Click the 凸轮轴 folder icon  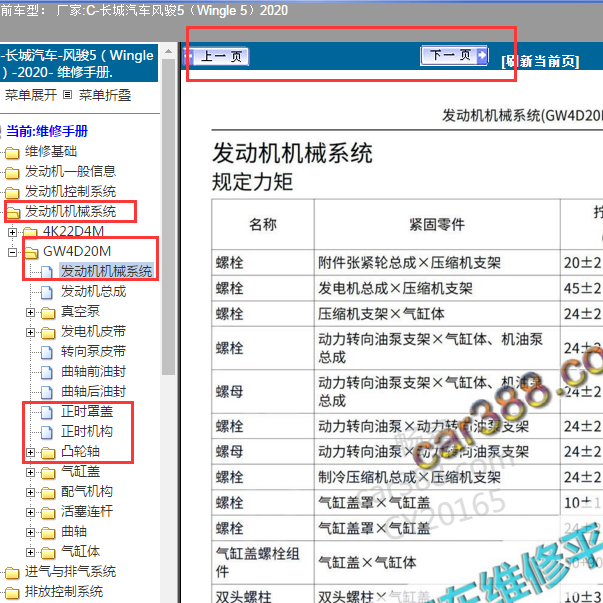tap(48, 453)
